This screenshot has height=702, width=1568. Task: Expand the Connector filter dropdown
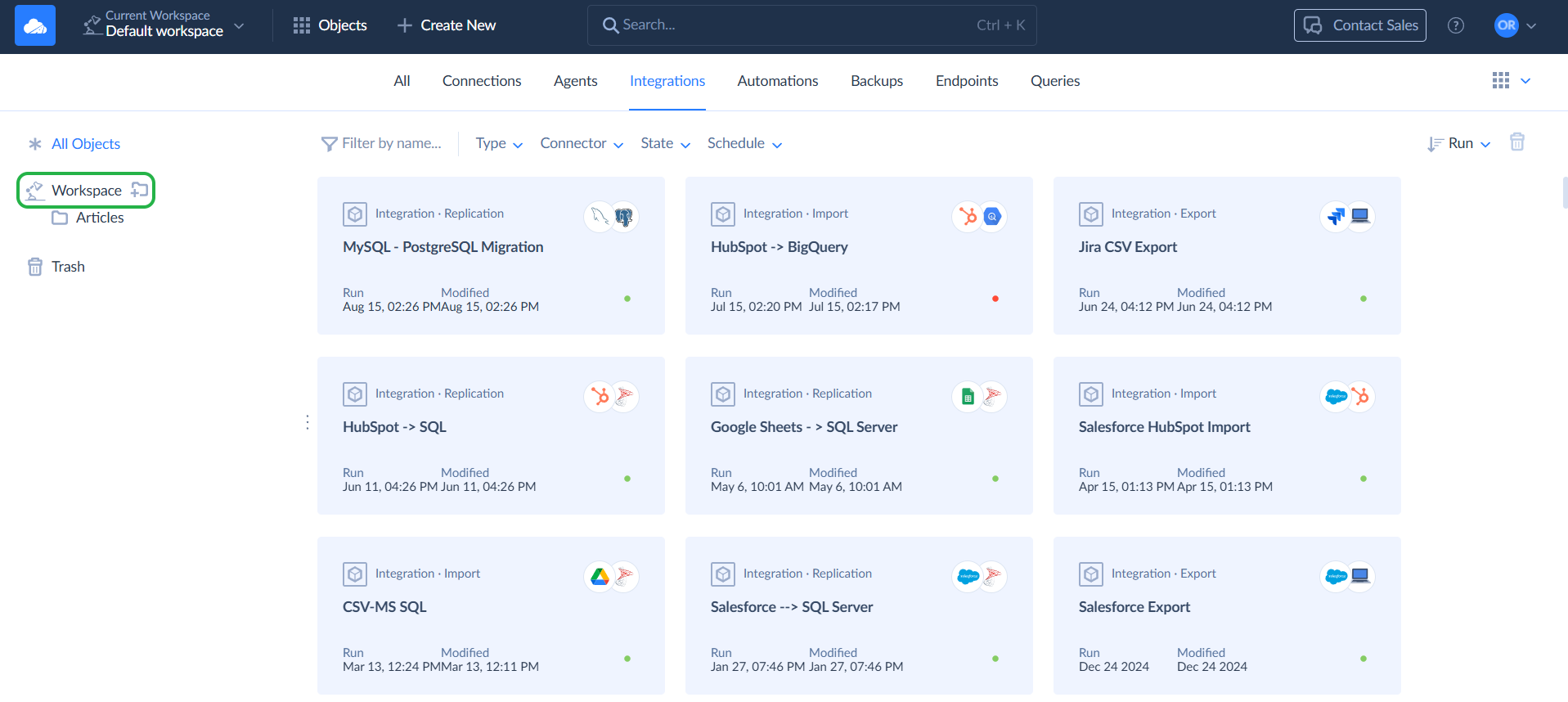pyautogui.click(x=582, y=144)
